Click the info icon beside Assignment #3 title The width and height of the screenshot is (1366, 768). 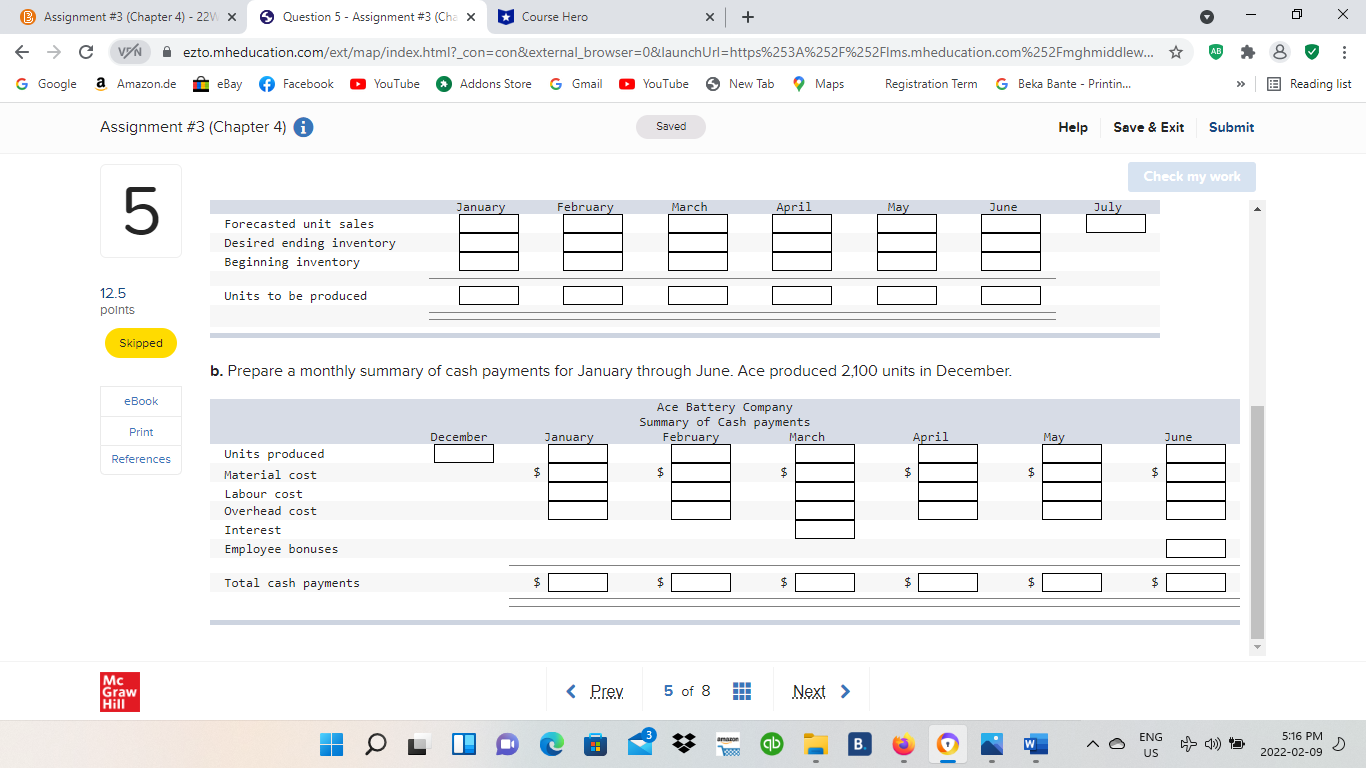pyautogui.click(x=303, y=127)
